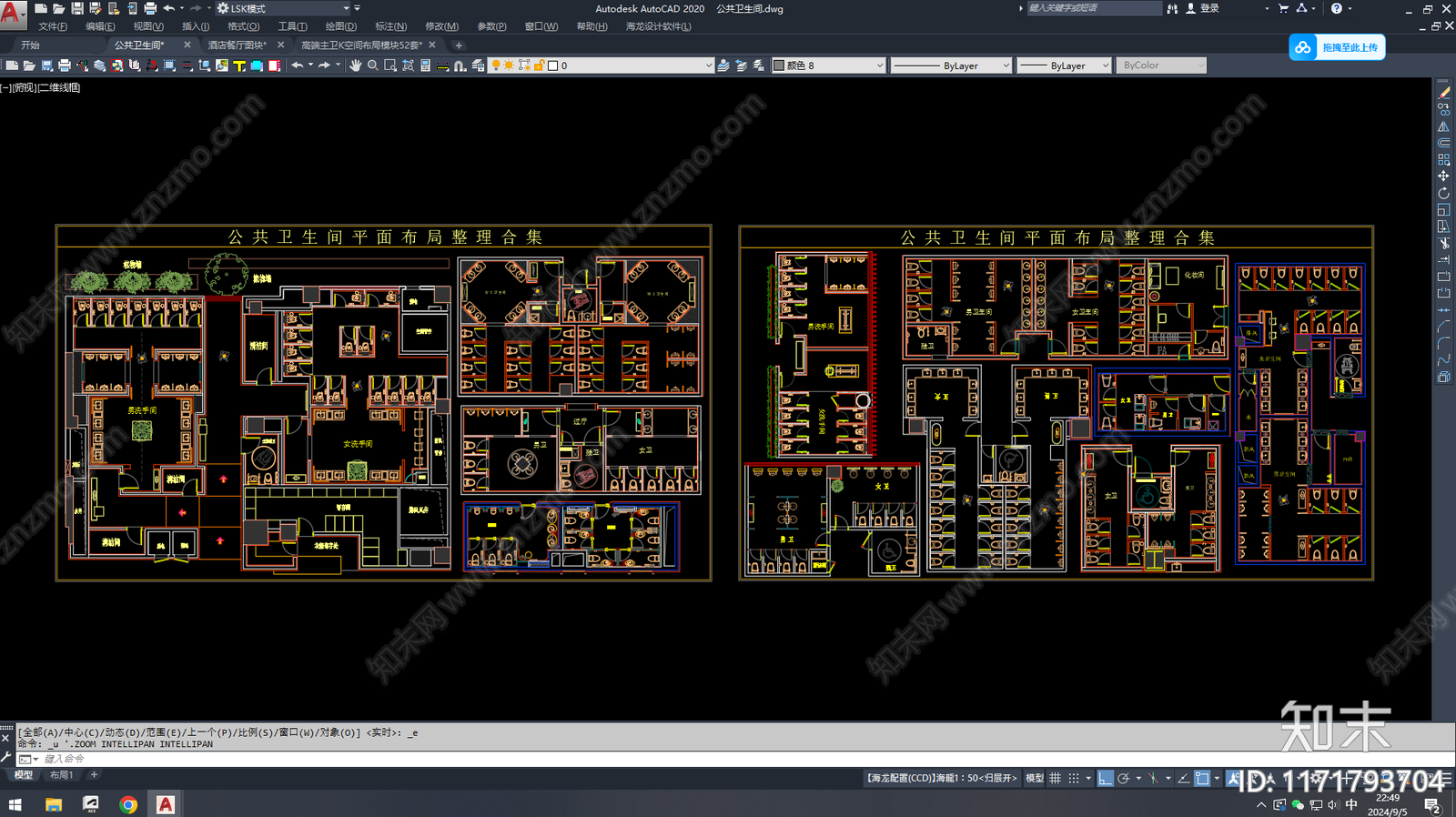Open the Help question mark icon
This screenshot has height=817, width=1456.
click(x=1336, y=8)
